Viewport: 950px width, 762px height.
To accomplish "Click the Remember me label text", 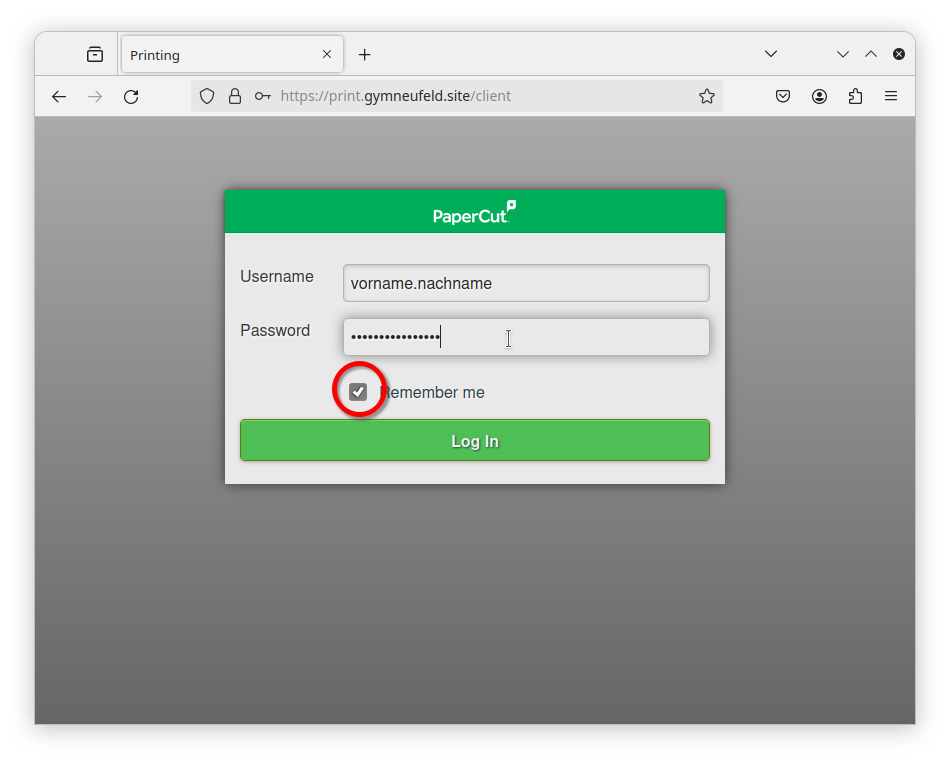I will pyautogui.click(x=432, y=393).
